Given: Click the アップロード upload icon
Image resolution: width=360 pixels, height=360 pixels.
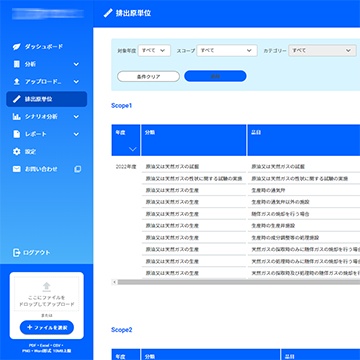Looking at the screenshot, I should pyautogui.click(x=16, y=82).
